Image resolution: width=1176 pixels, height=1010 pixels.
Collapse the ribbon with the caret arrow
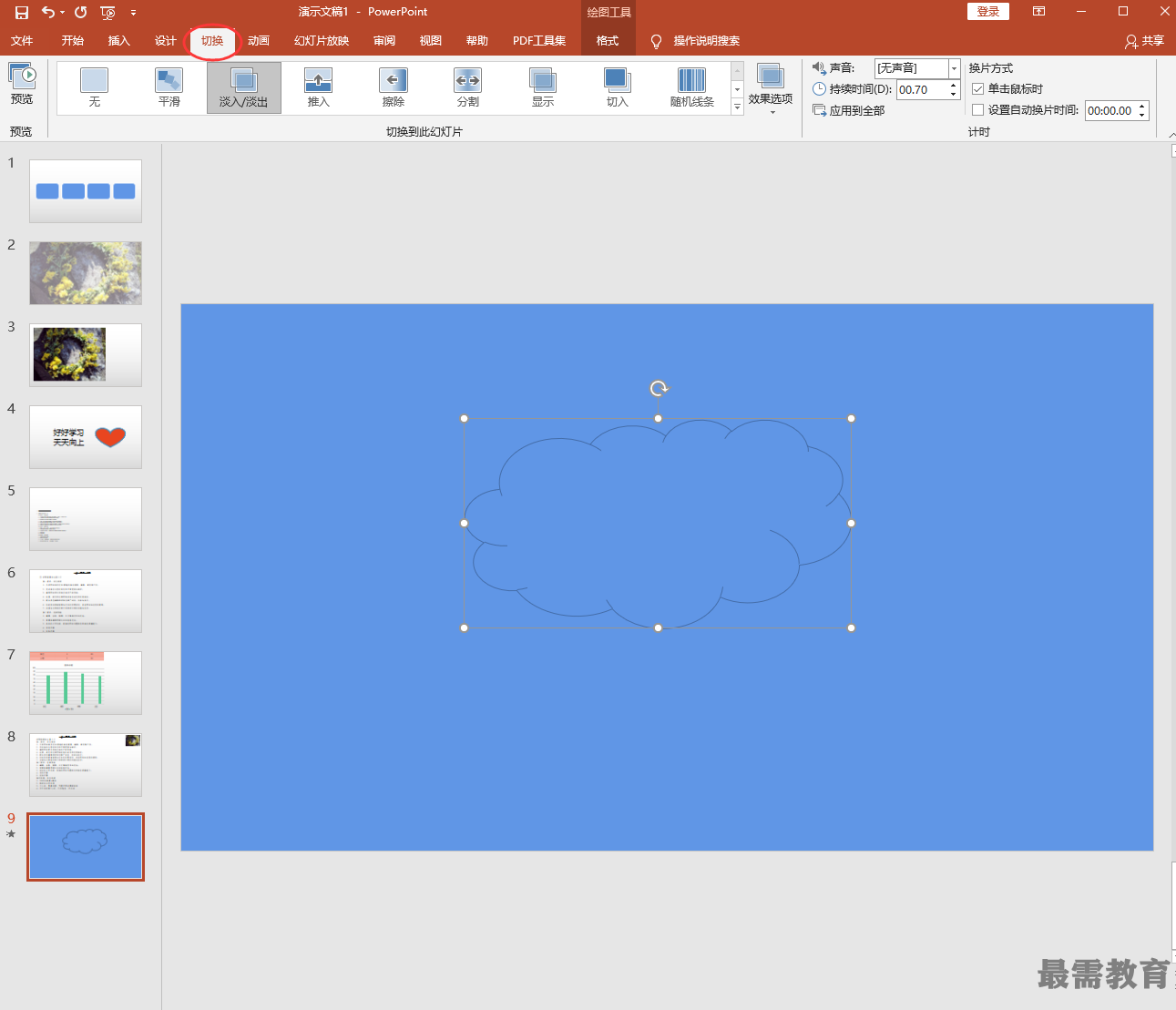[x=1171, y=135]
